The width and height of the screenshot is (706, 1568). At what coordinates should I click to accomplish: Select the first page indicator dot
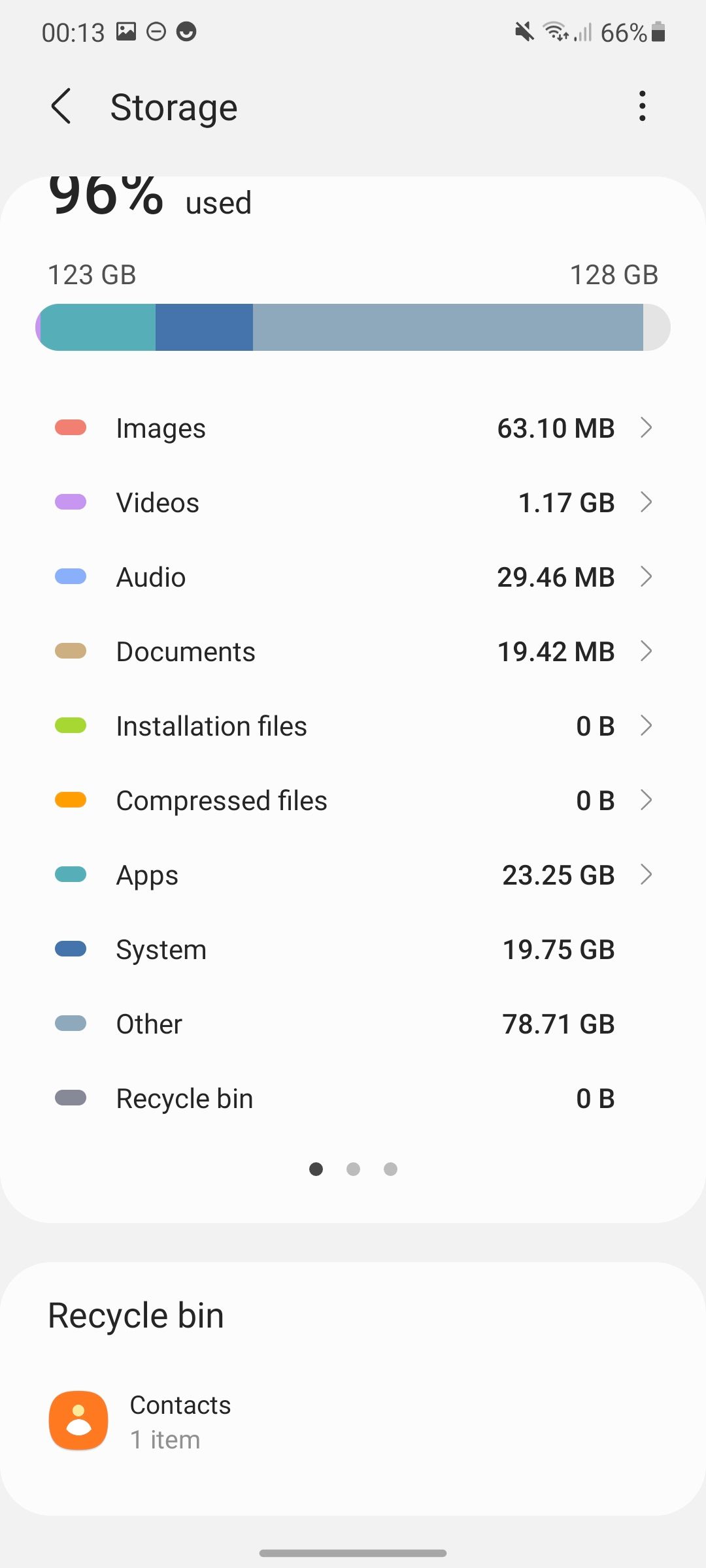pyautogui.click(x=316, y=1169)
